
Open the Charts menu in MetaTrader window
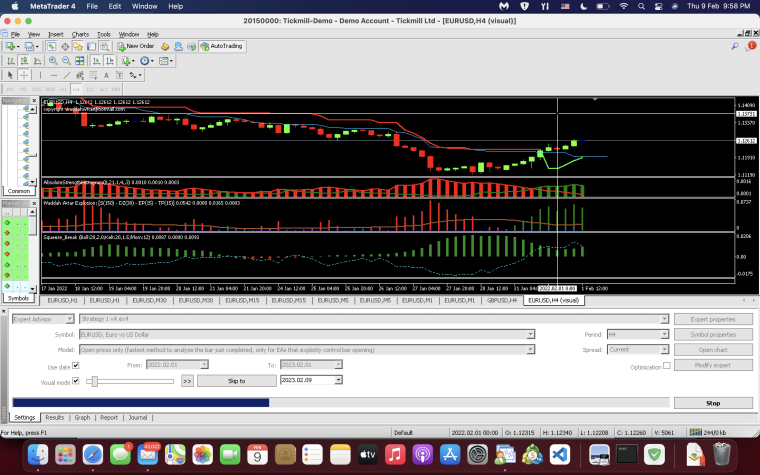click(80, 34)
